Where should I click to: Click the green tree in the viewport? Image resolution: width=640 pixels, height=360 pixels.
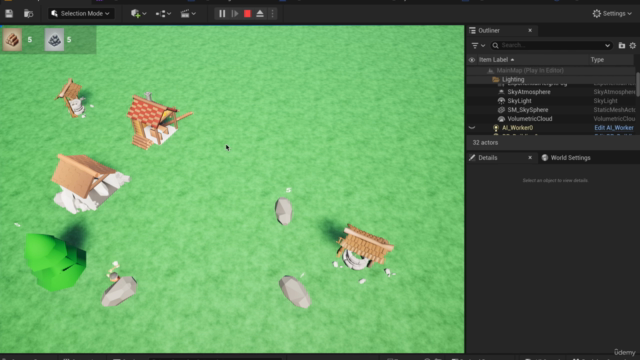click(x=55, y=262)
